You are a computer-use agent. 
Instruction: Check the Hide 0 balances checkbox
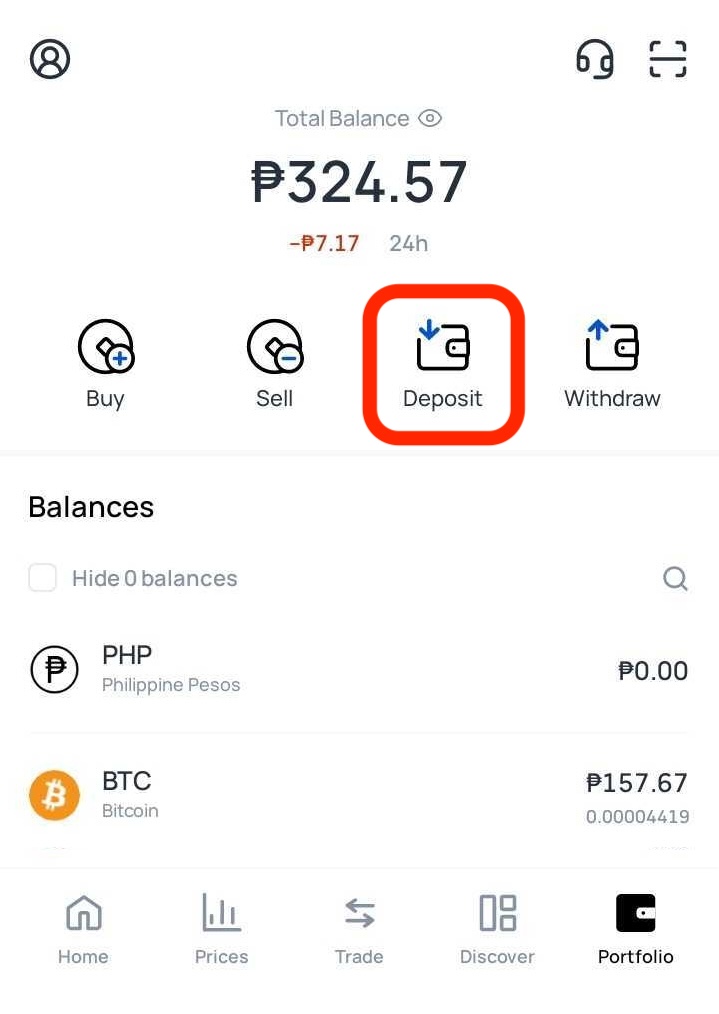point(43,578)
